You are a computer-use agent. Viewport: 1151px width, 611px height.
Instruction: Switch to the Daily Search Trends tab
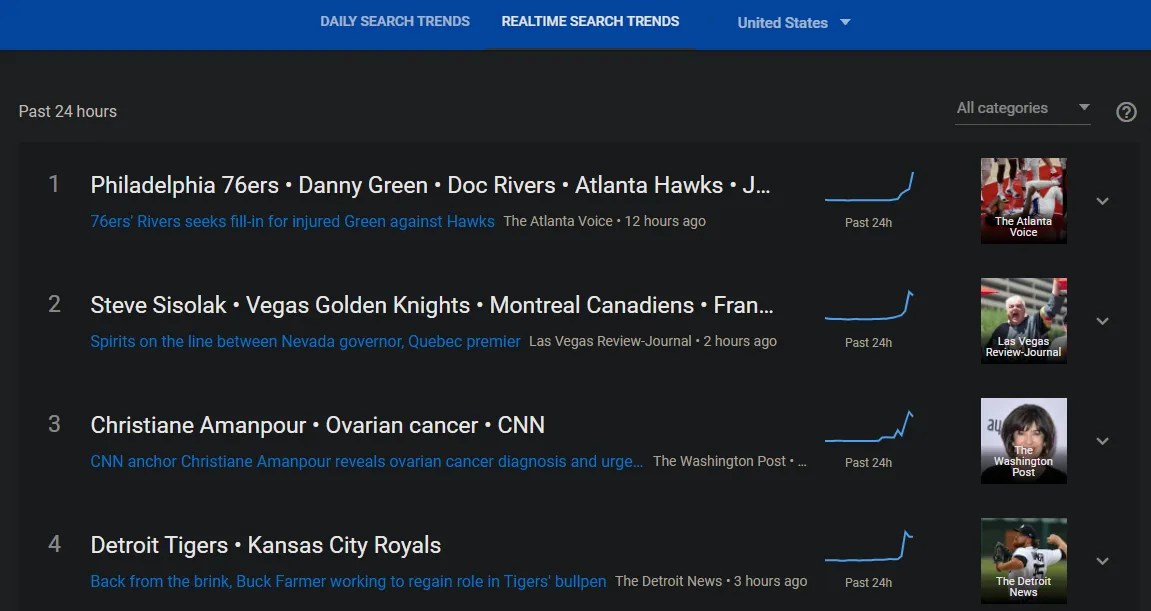[x=394, y=21]
